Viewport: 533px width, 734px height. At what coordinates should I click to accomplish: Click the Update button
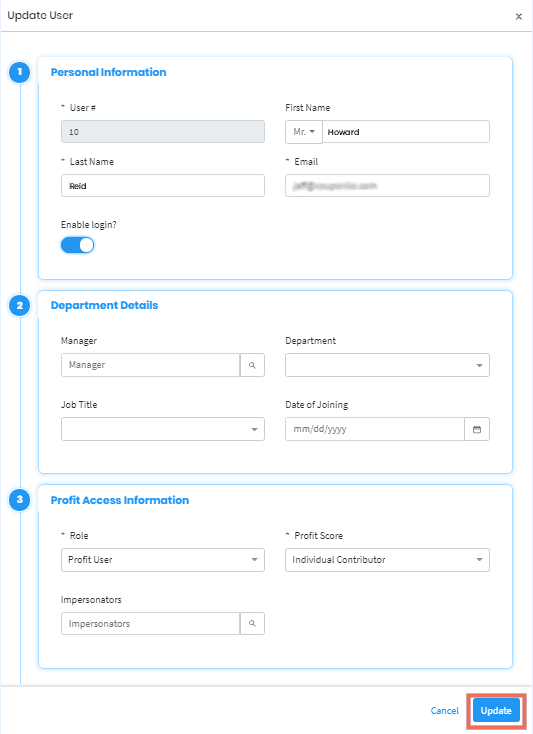496,711
